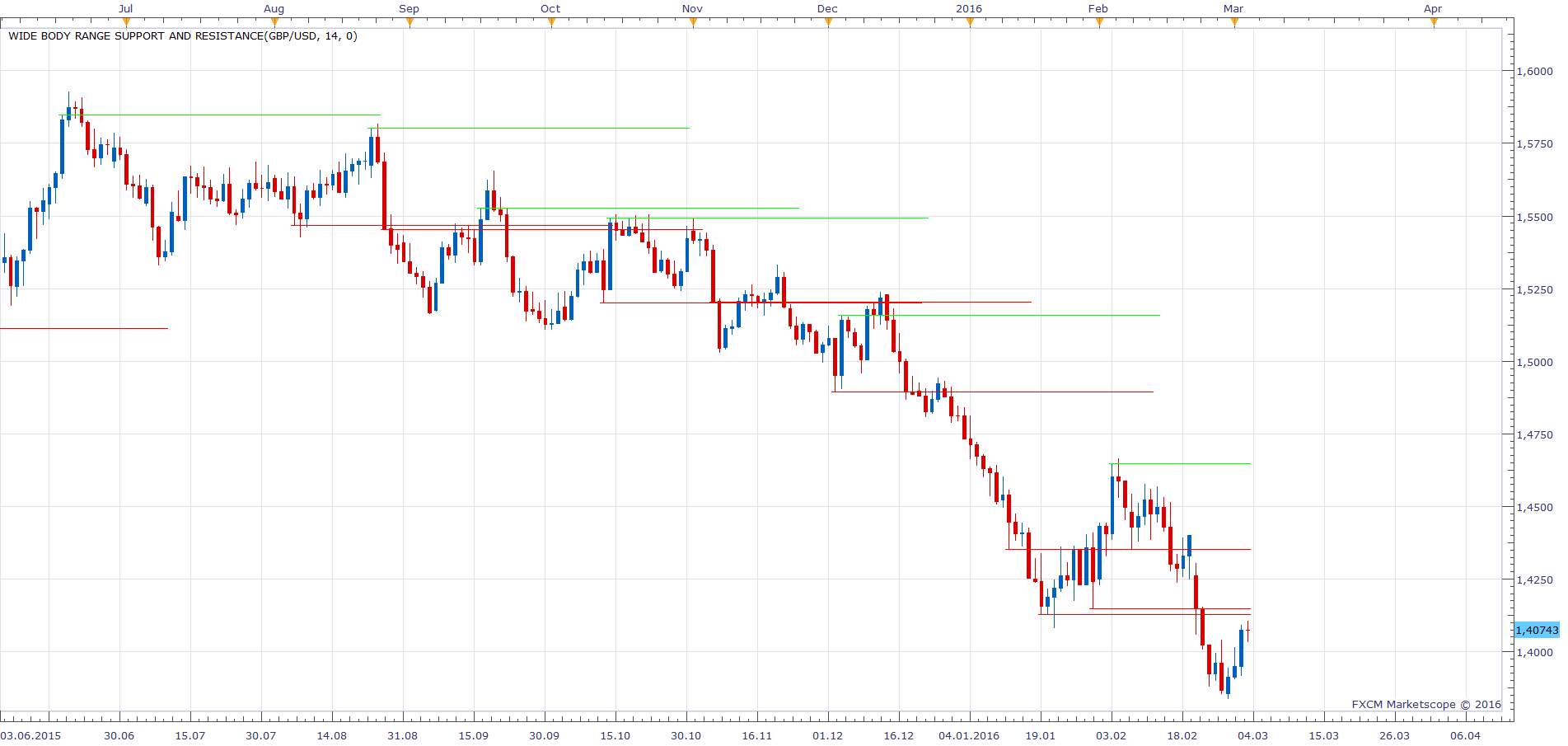Click the 31.08 date axis label

pos(403,735)
